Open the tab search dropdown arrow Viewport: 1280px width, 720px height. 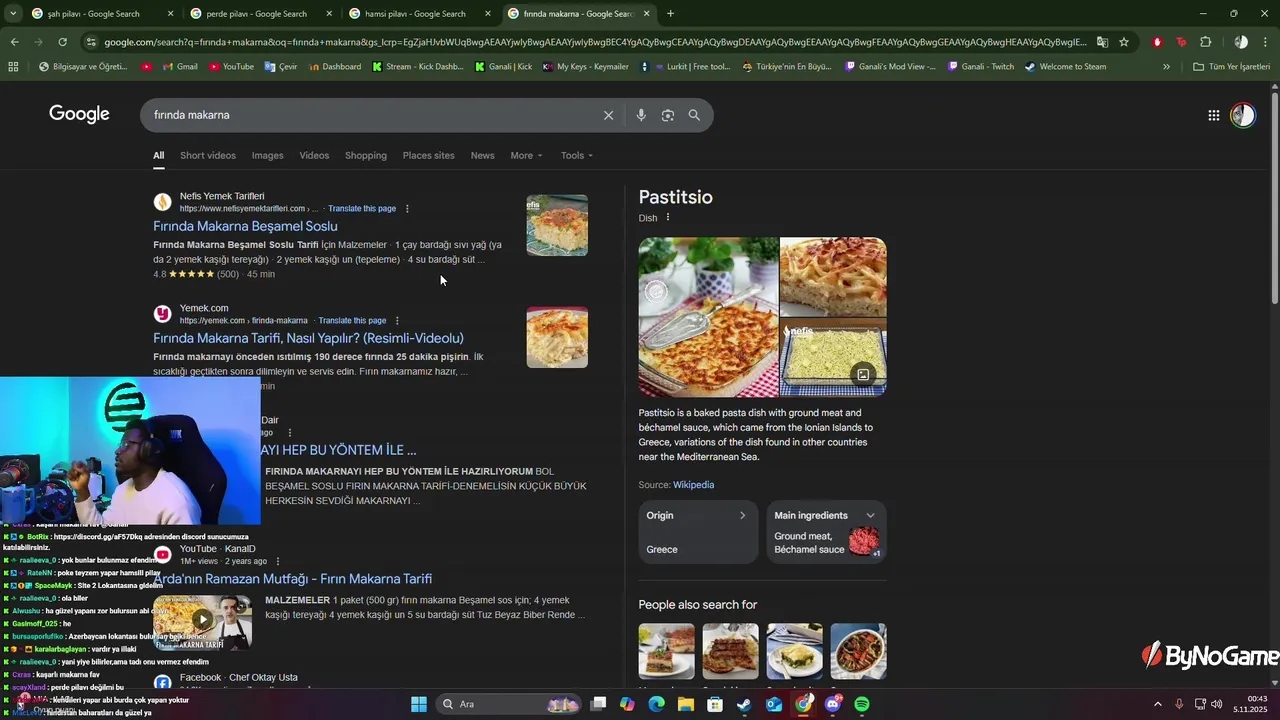click(11, 14)
